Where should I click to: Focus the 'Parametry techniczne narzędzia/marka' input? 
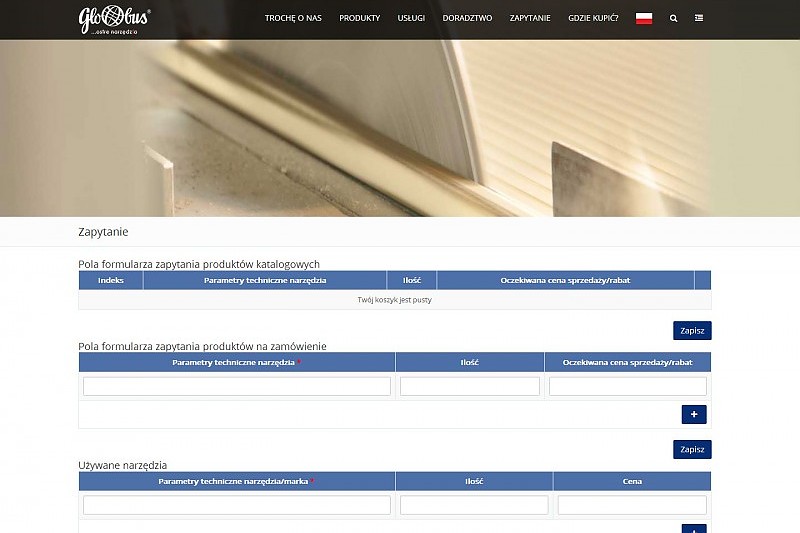(237, 505)
